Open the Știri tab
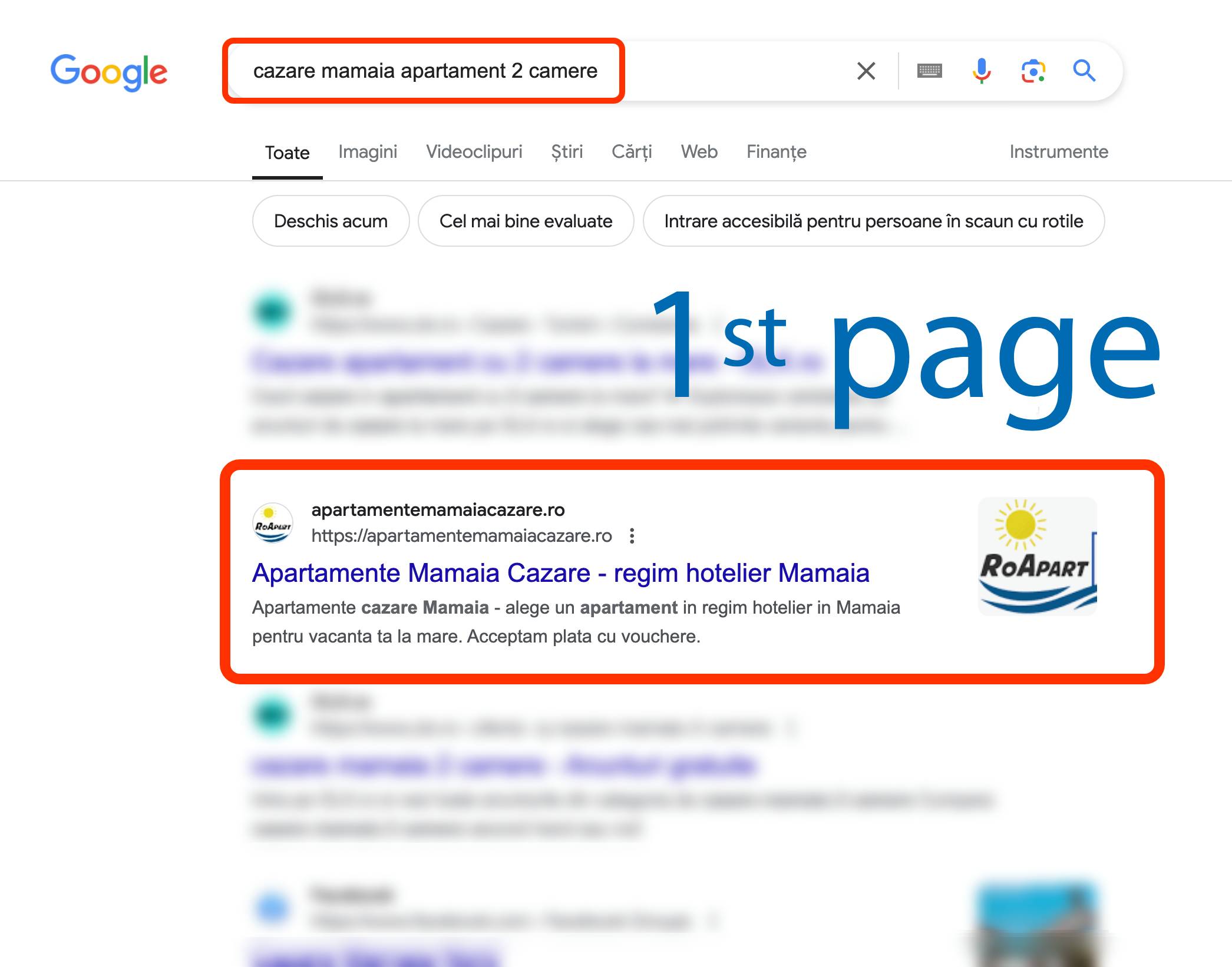The height and width of the screenshot is (967, 1232). click(x=567, y=152)
